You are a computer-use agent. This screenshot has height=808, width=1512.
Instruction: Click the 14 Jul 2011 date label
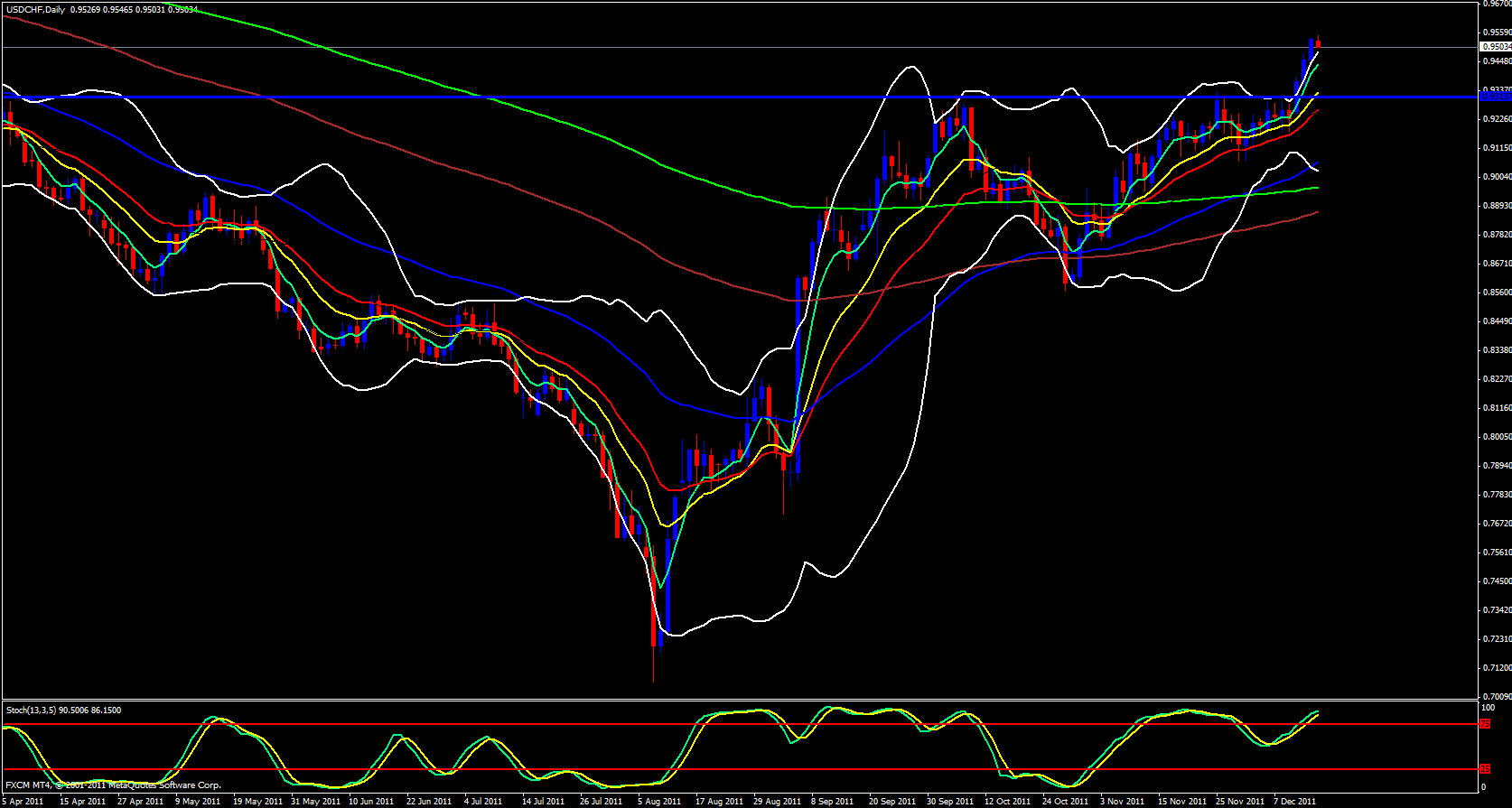pos(543,801)
